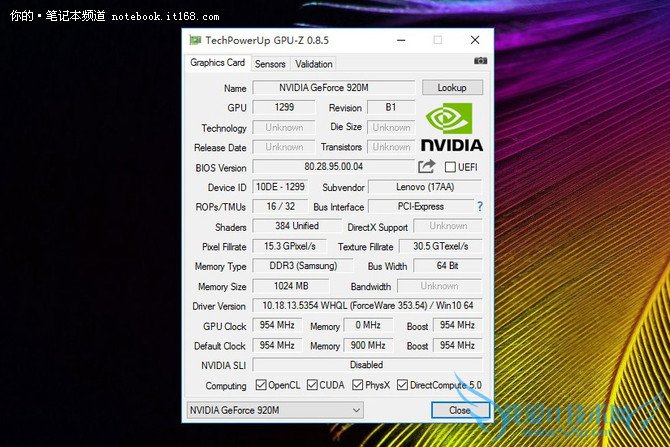Image resolution: width=670 pixels, height=447 pixels.
Task: Click the notebook.it168.com header text
Action: tap(165, 17)
